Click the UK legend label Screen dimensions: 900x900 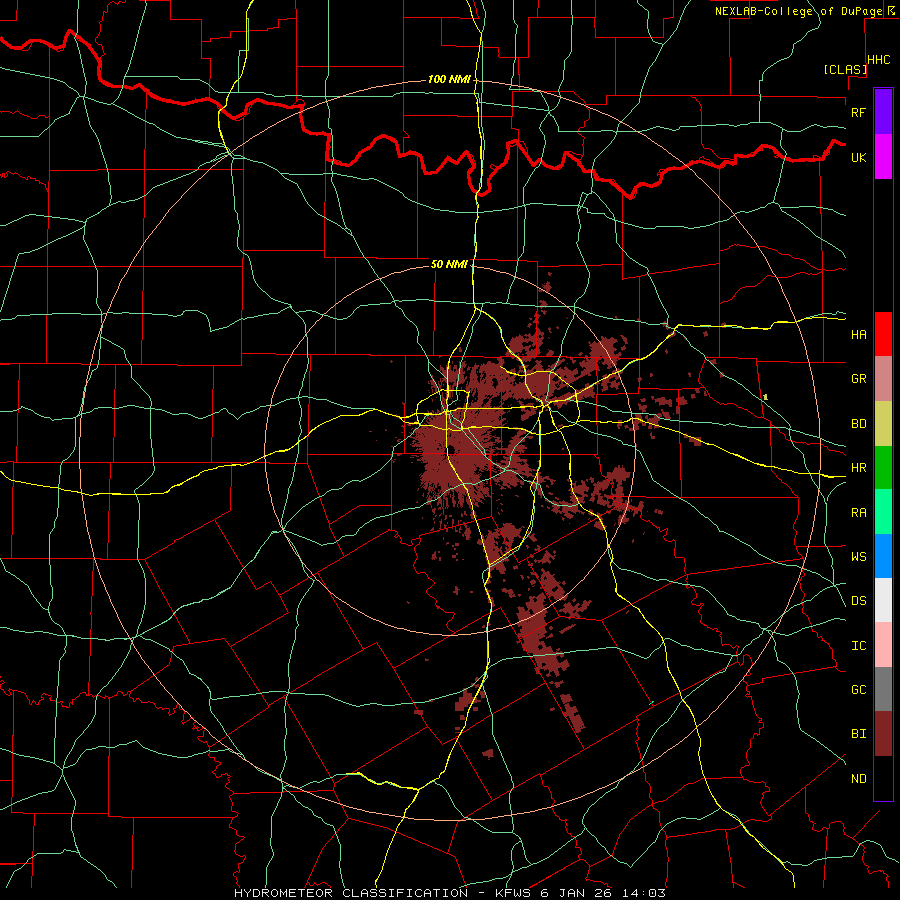pyautogui.click(x=858, y=157)
